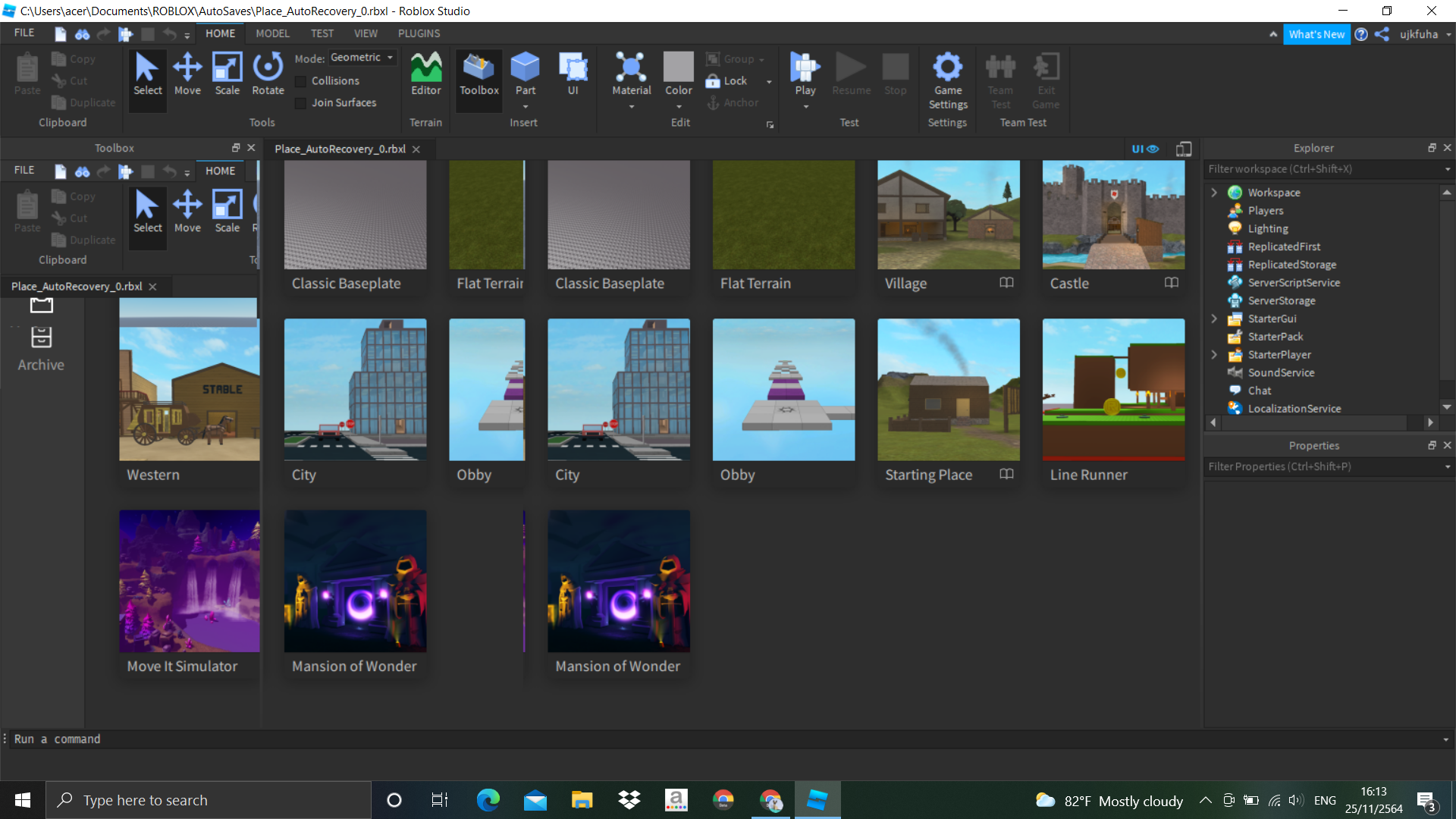Screen dimensions: 1456x819
Task: Insert a Part
Action: click(x=525, y=74)
